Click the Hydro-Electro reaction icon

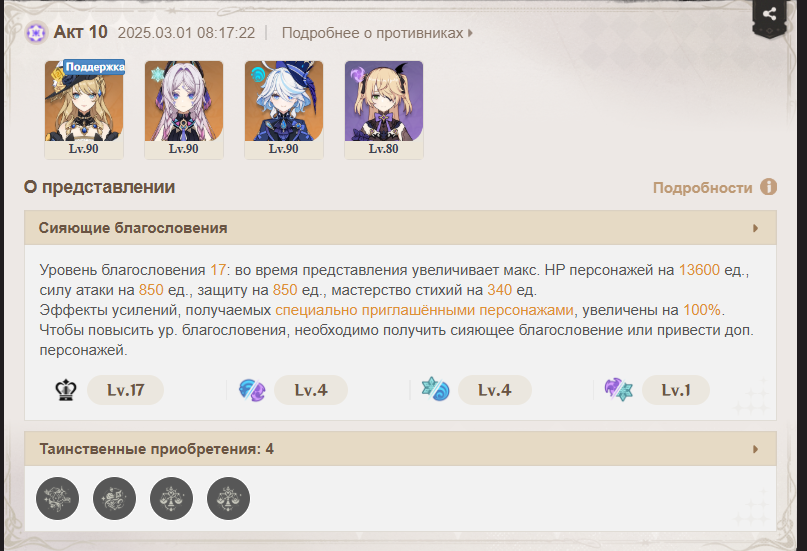[252, 390]
